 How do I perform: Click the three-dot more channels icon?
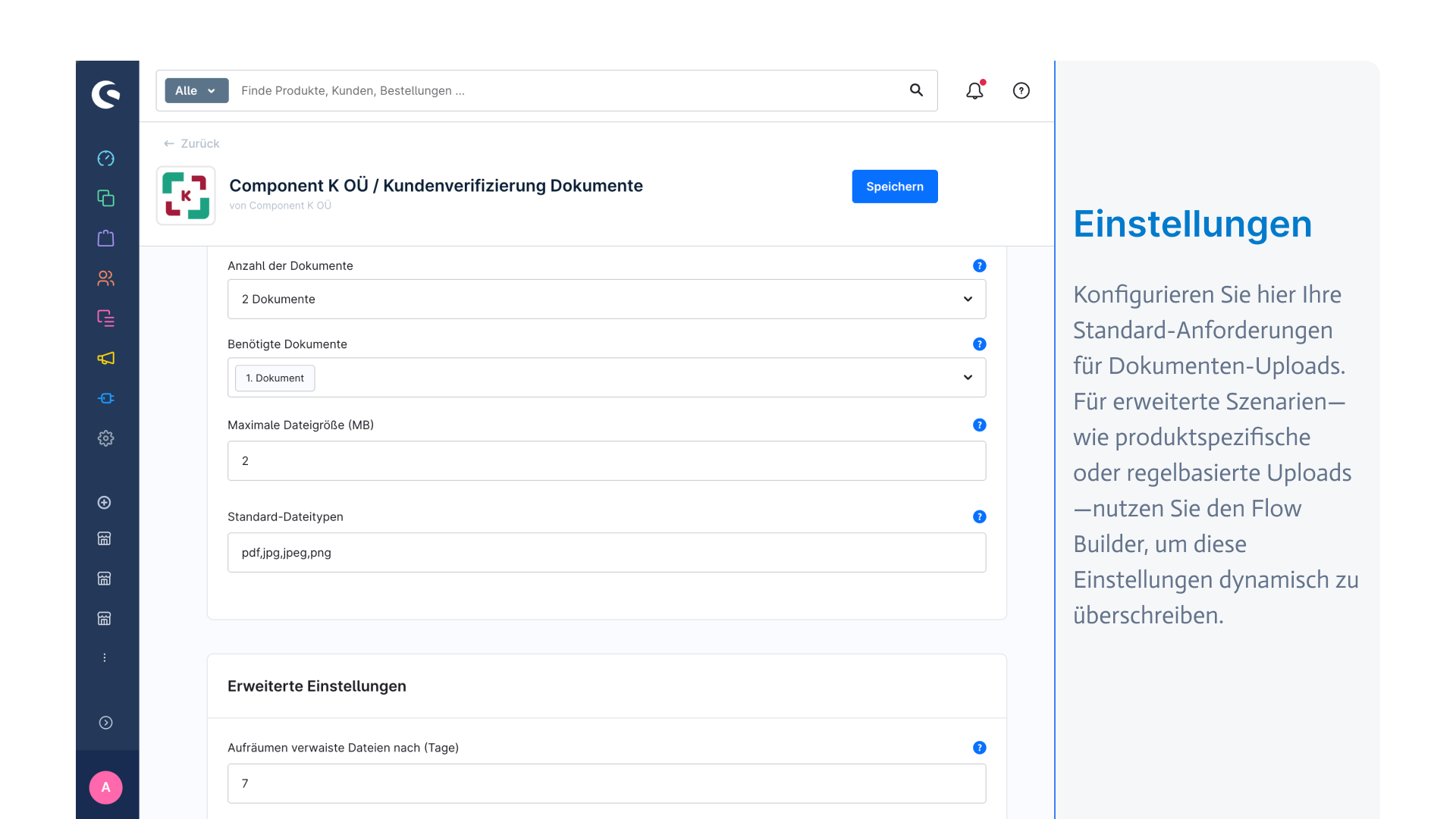tap(105, 657)
